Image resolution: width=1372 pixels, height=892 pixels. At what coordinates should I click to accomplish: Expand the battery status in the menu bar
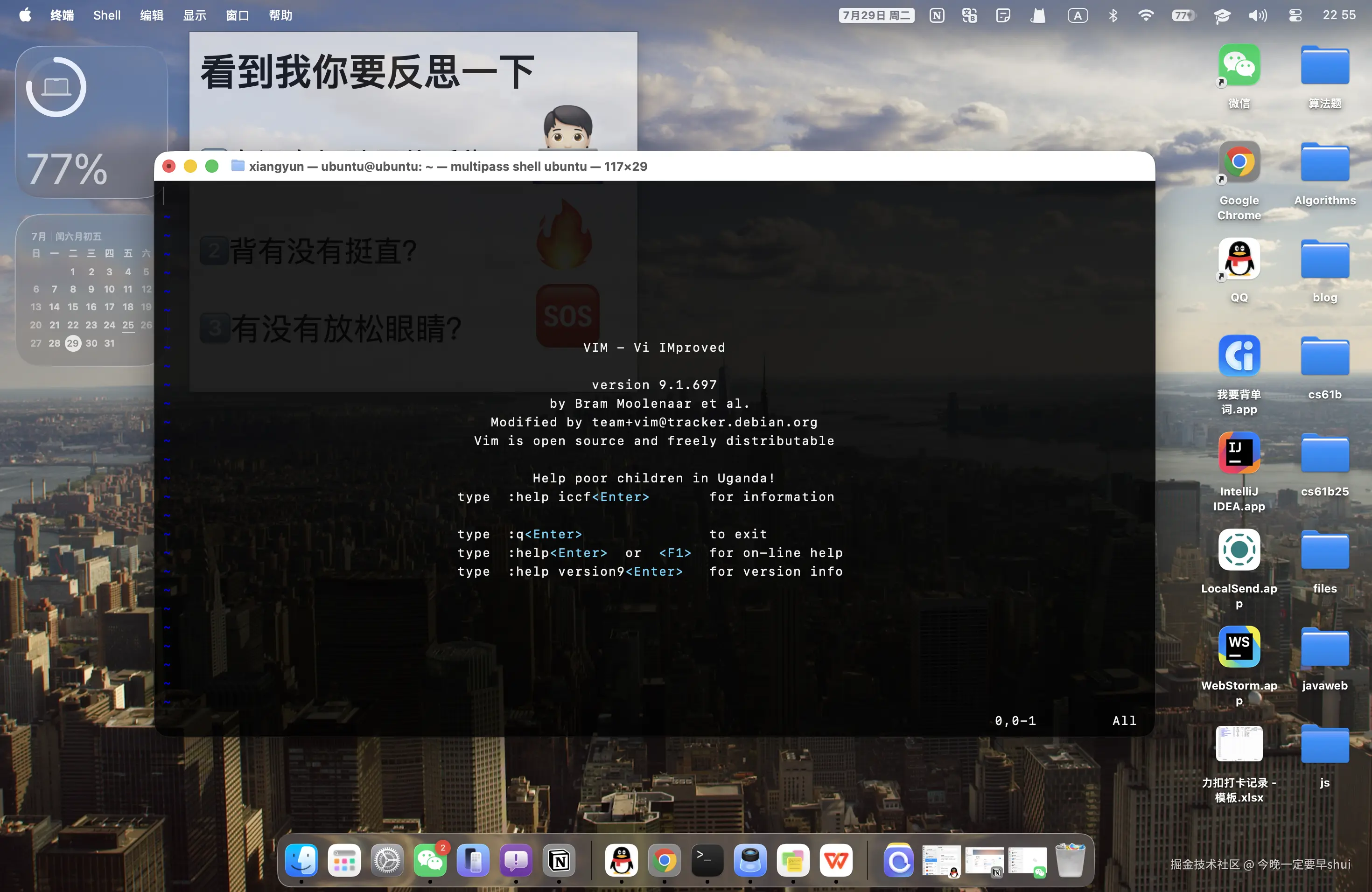(1183, 15)
